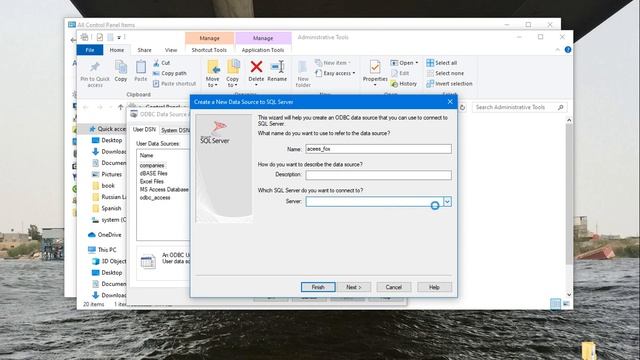The height and width of the screenshot is (360, 640).
Task: Open the File ribbon tab
Action: (x=90, y=50)
